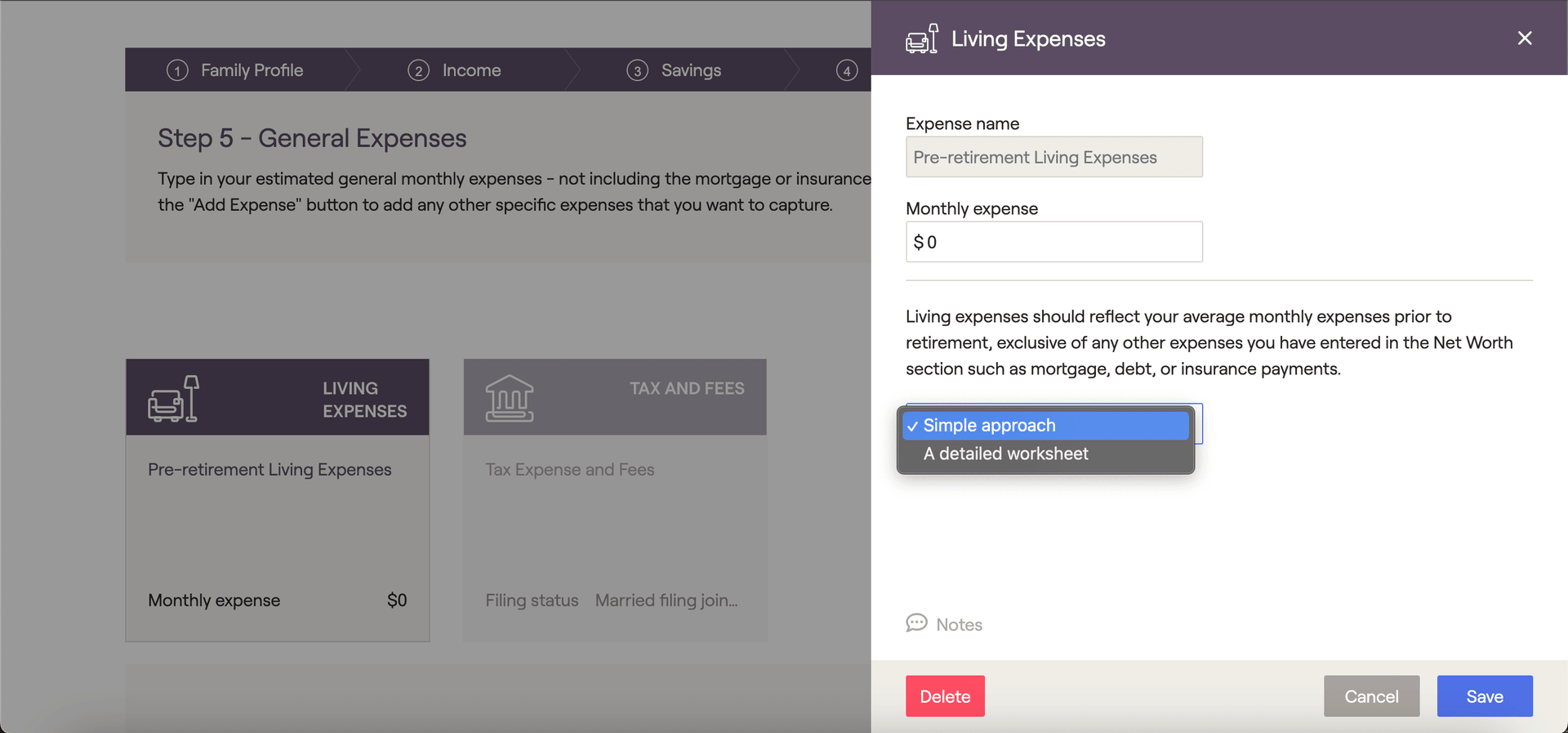
Task: Click the step 1 circle for Family Profile
Action: click(x=178, y=70)
